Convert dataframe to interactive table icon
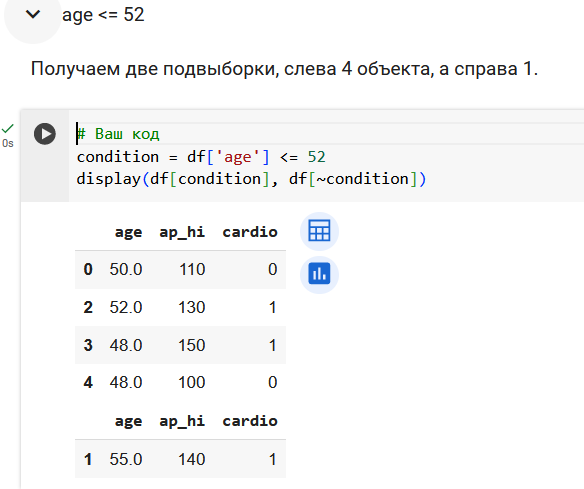 tap(319, 231)
